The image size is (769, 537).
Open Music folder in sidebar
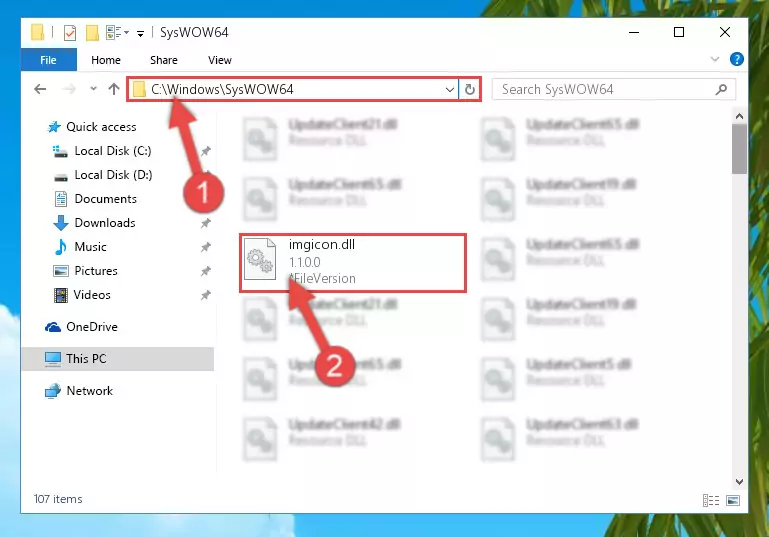tap(90, 247)
